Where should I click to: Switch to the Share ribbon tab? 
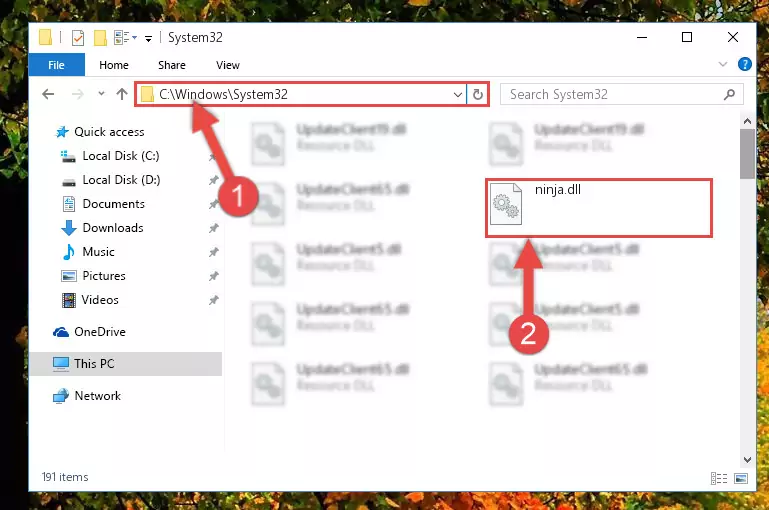172,65
